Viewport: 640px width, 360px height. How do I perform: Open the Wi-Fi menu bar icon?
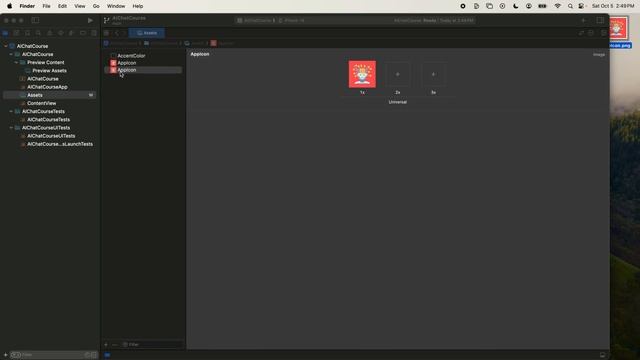tap(557, 6)
